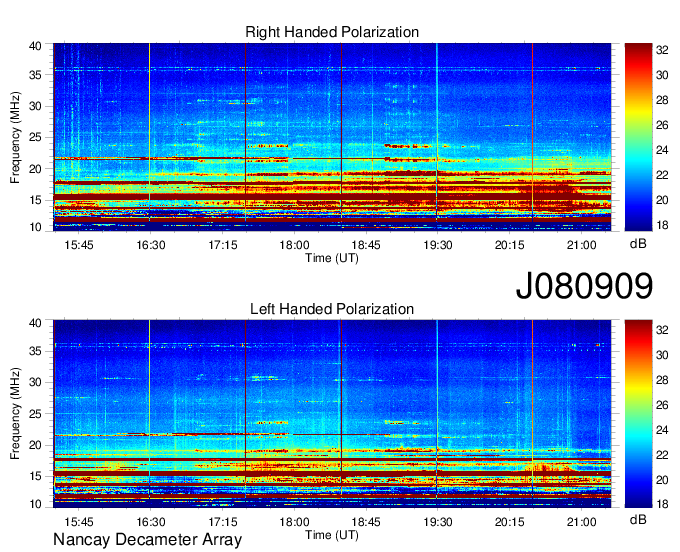Click the 20:15 time tick of Right Handed plot

510,245
